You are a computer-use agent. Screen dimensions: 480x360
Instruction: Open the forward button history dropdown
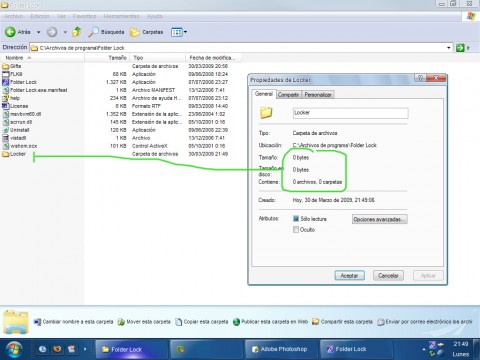tap(65, 32)
